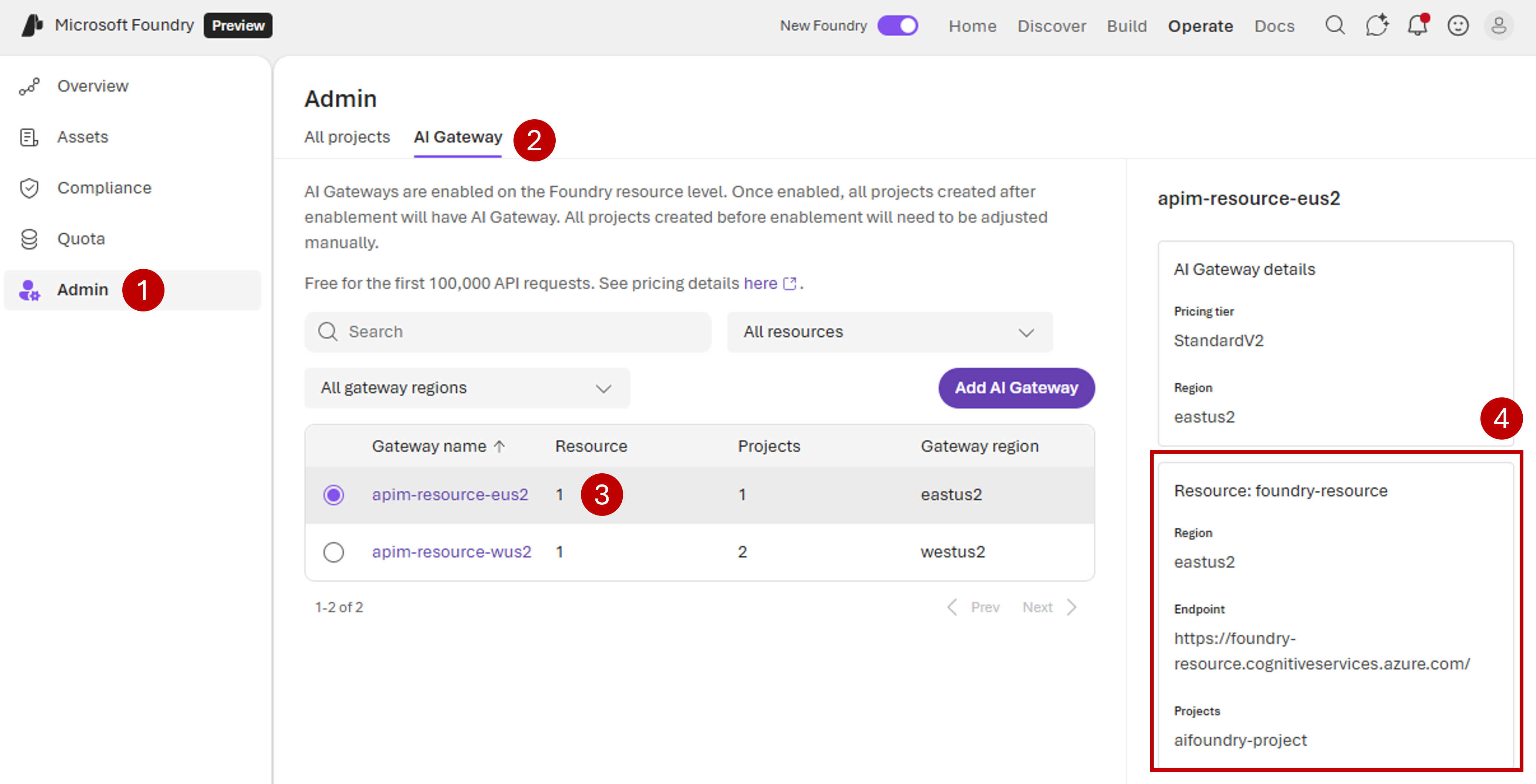Open the notifications bell
The width and height of the screenshot is (1536, 784).
1417,26
